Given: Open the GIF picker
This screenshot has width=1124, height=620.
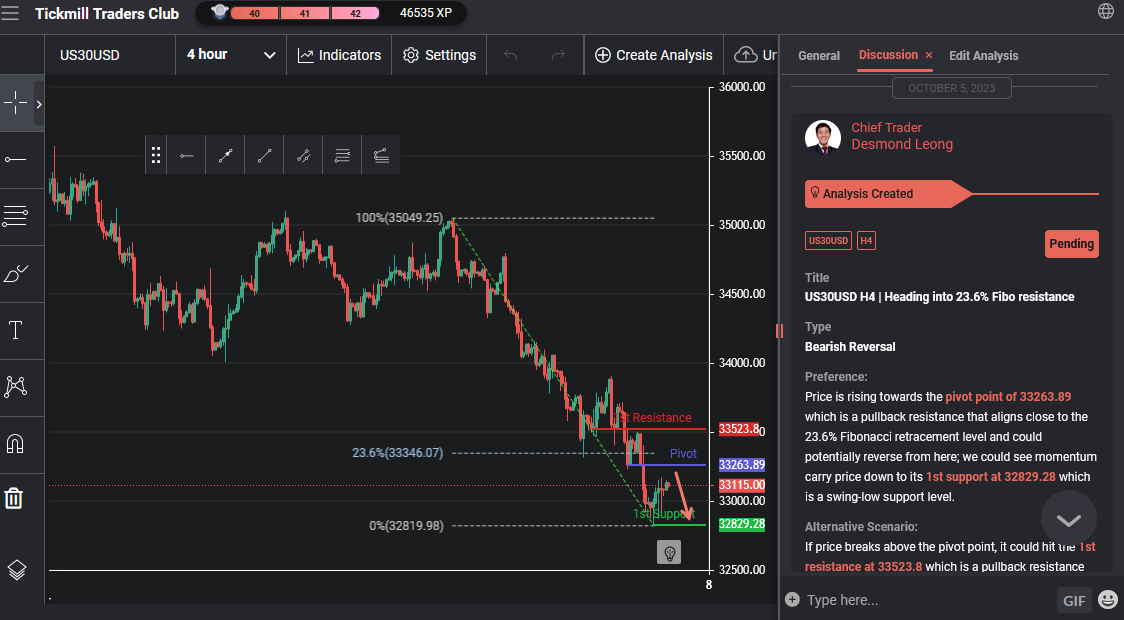Looking at the screenshot, I should coord(1074,601).
